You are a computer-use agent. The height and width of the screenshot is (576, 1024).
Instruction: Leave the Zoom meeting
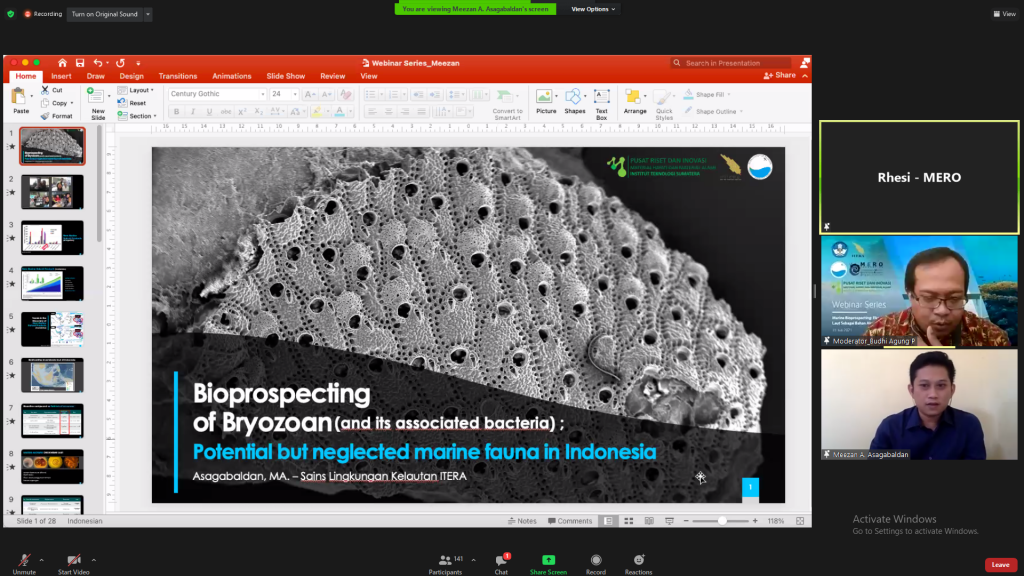1000,565
